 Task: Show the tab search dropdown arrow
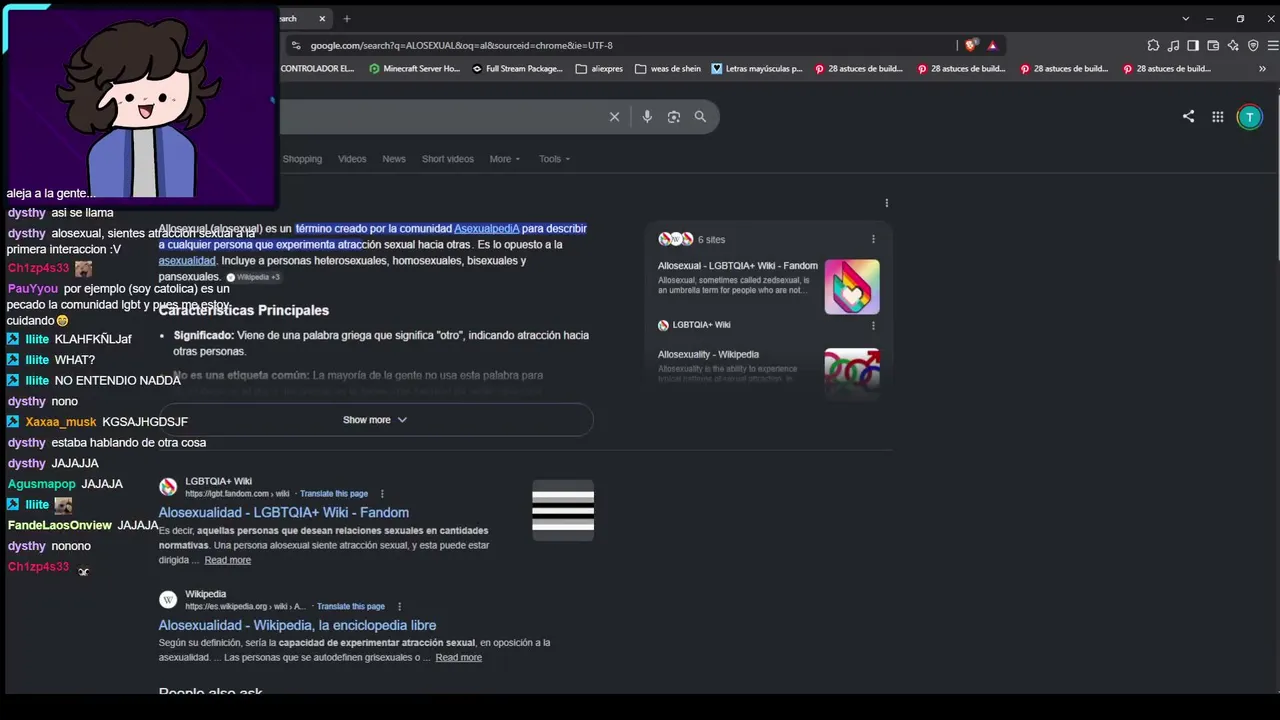1186,18
